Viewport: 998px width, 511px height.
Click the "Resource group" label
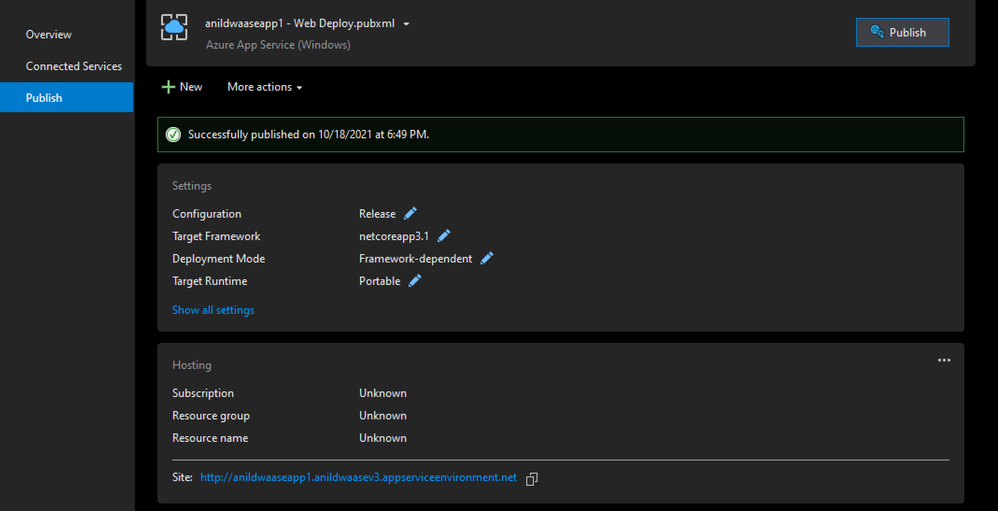pos(211,416)
